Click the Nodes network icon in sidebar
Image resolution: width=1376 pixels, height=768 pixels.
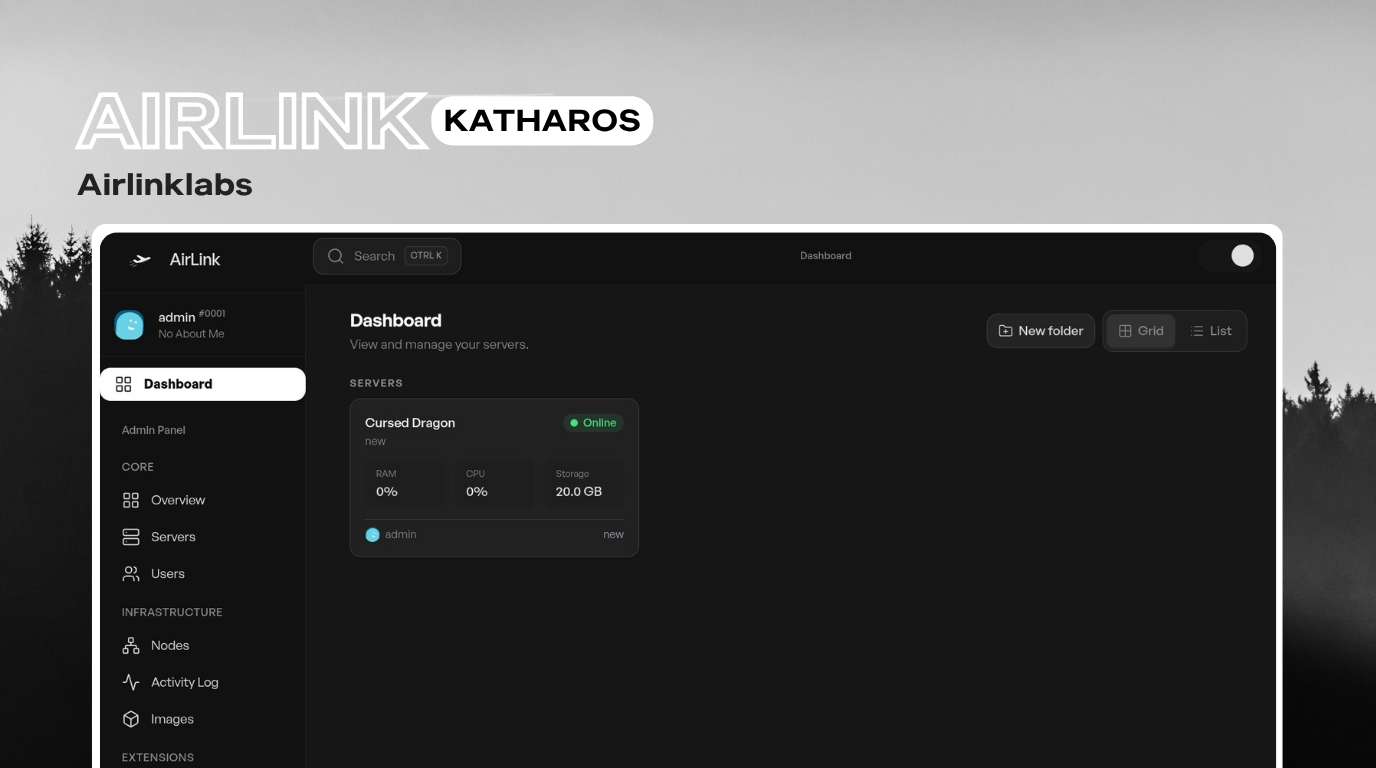point(131,646)
